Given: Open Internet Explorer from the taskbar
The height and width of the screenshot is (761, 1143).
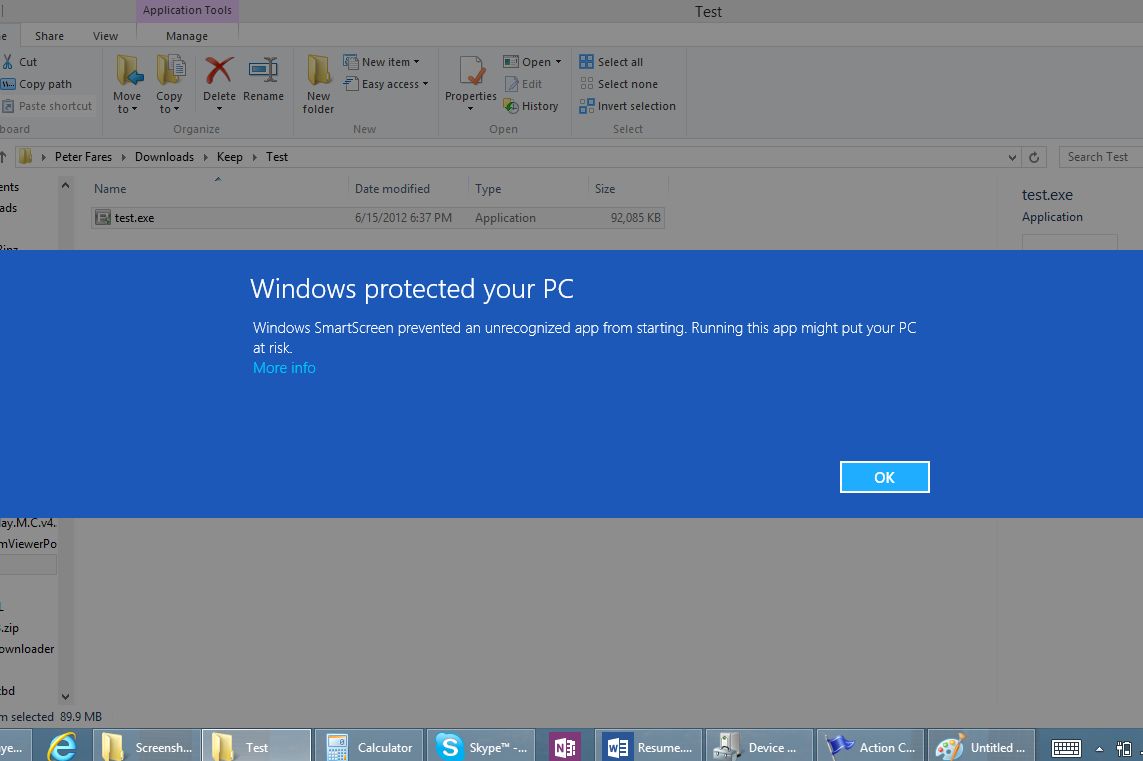Looking at the screenshot, I should tap(62, 746).
